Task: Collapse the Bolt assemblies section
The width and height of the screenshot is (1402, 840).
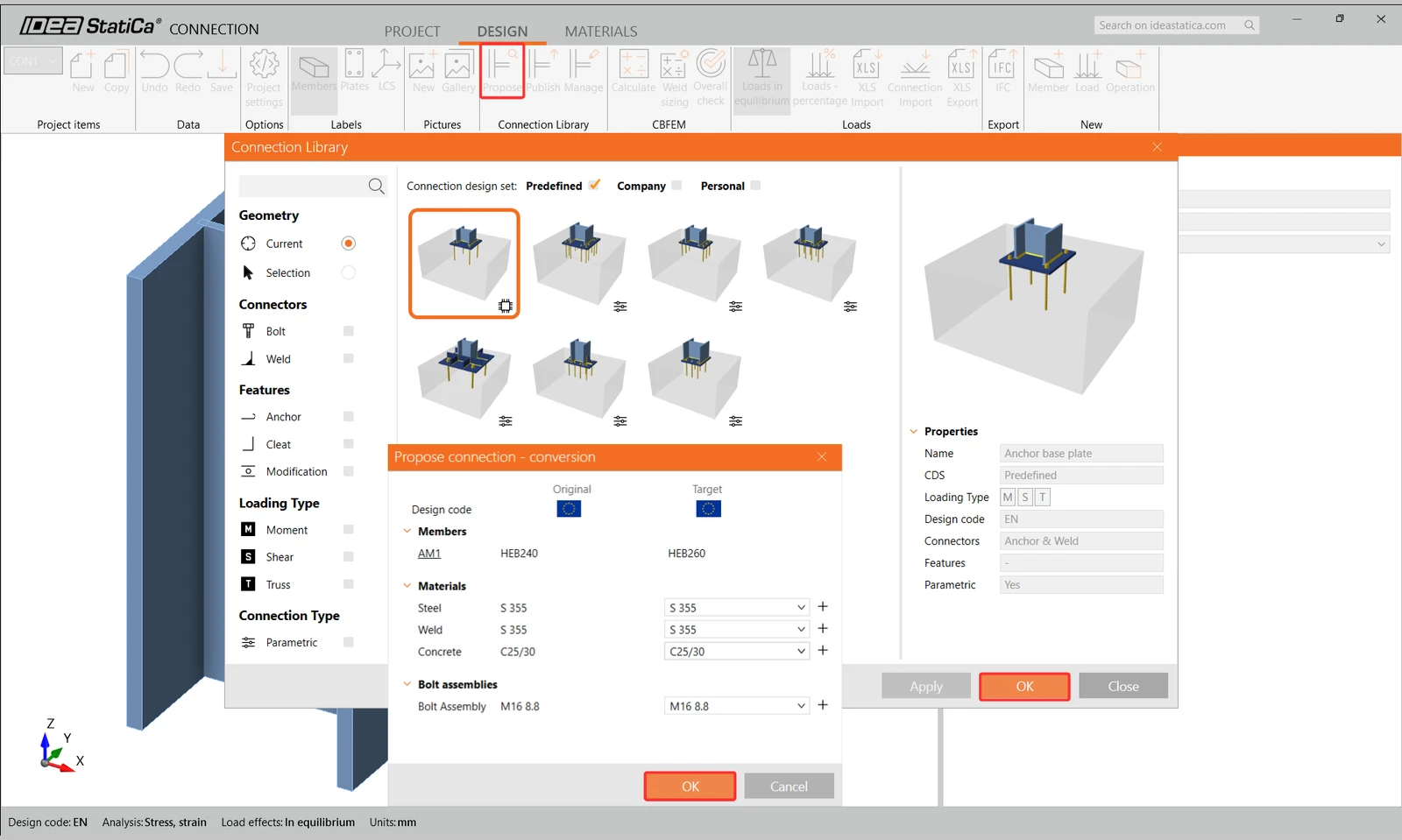Action: (407, 684)
